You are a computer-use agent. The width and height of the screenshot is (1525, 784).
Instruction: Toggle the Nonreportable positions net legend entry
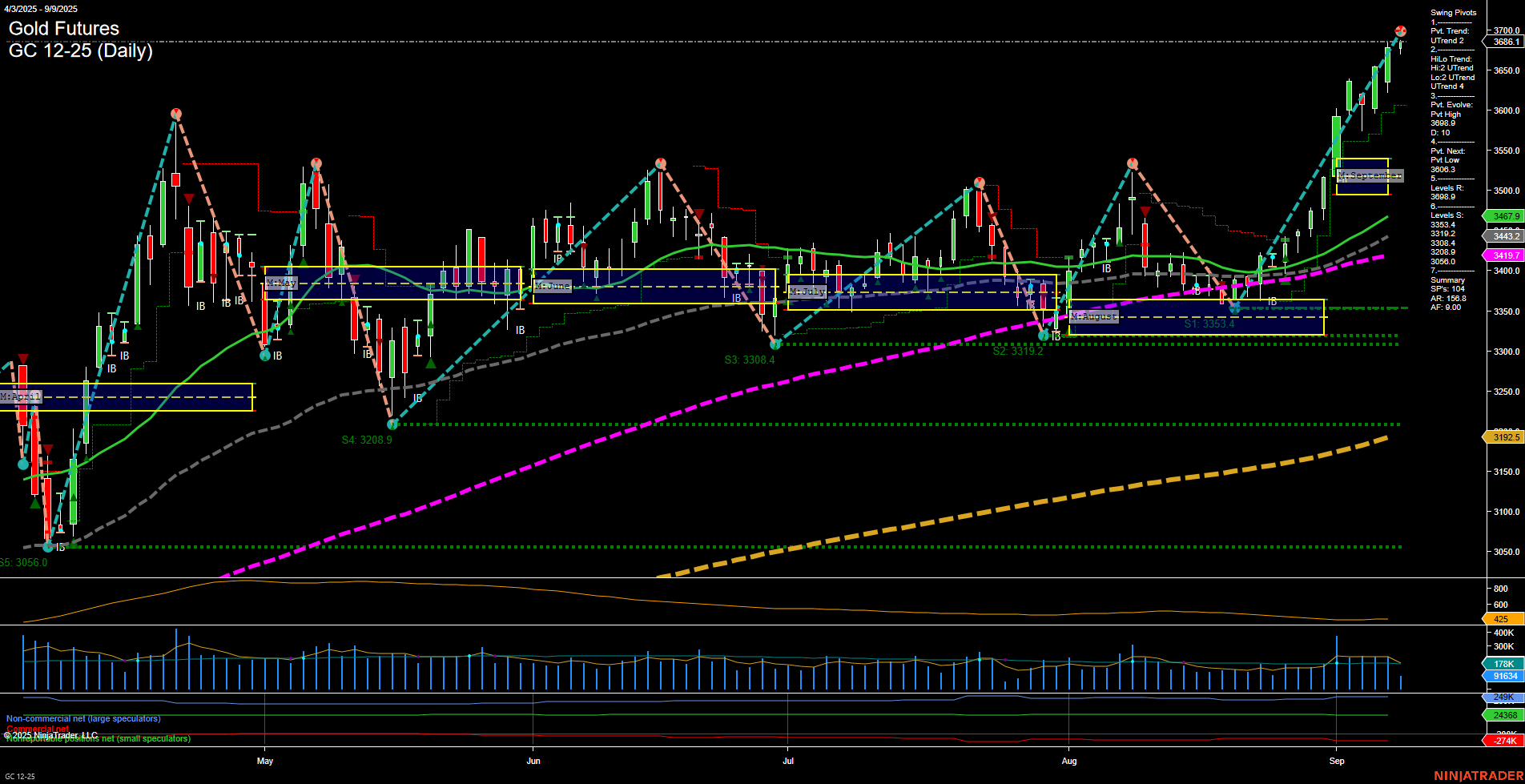pyautogui.click(x=98, y=738)
